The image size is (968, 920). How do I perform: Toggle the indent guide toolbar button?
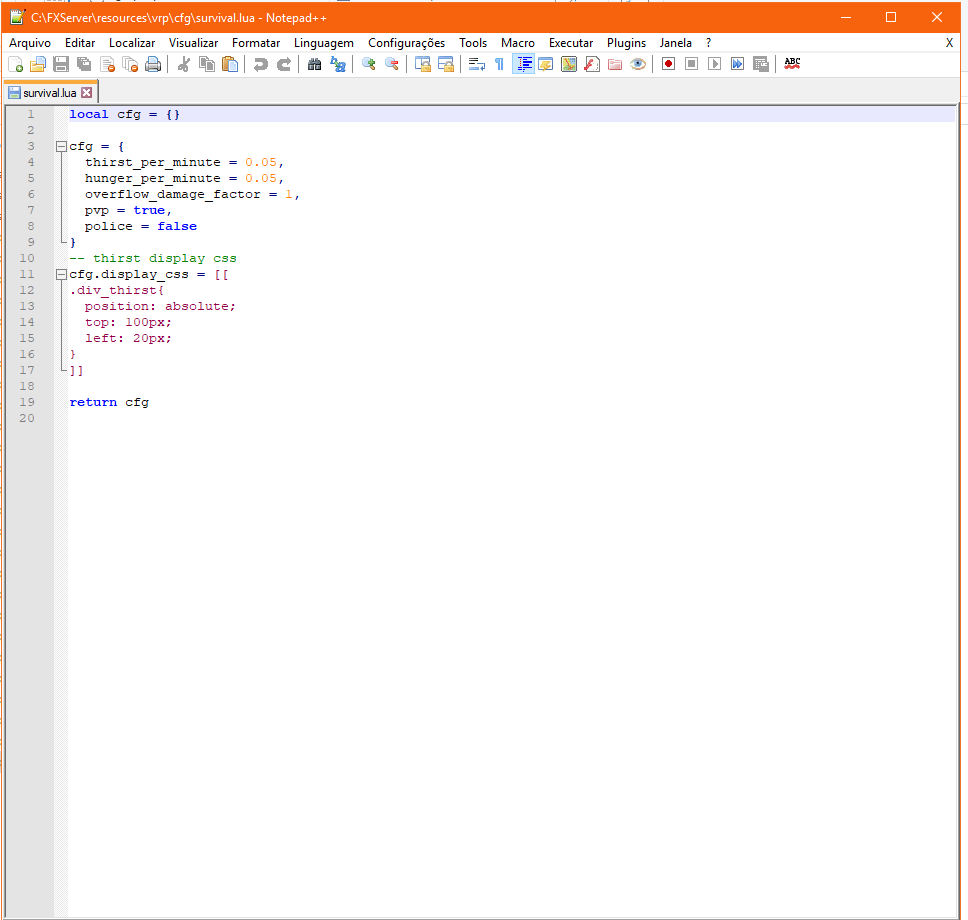523,64
